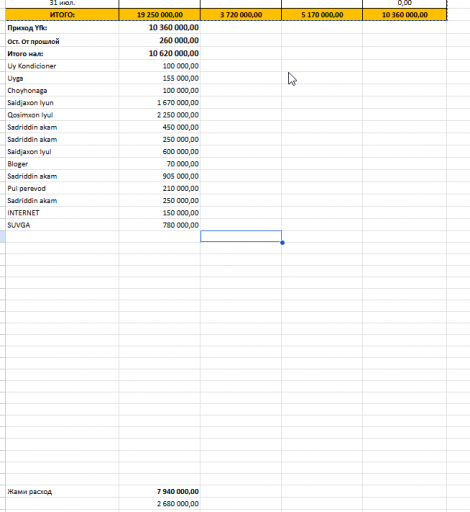This screenshot has width=470, height=512.
Task: Click the total 19 250 000,00 cell
Action: pyautogui.click(x=159, y=15)
